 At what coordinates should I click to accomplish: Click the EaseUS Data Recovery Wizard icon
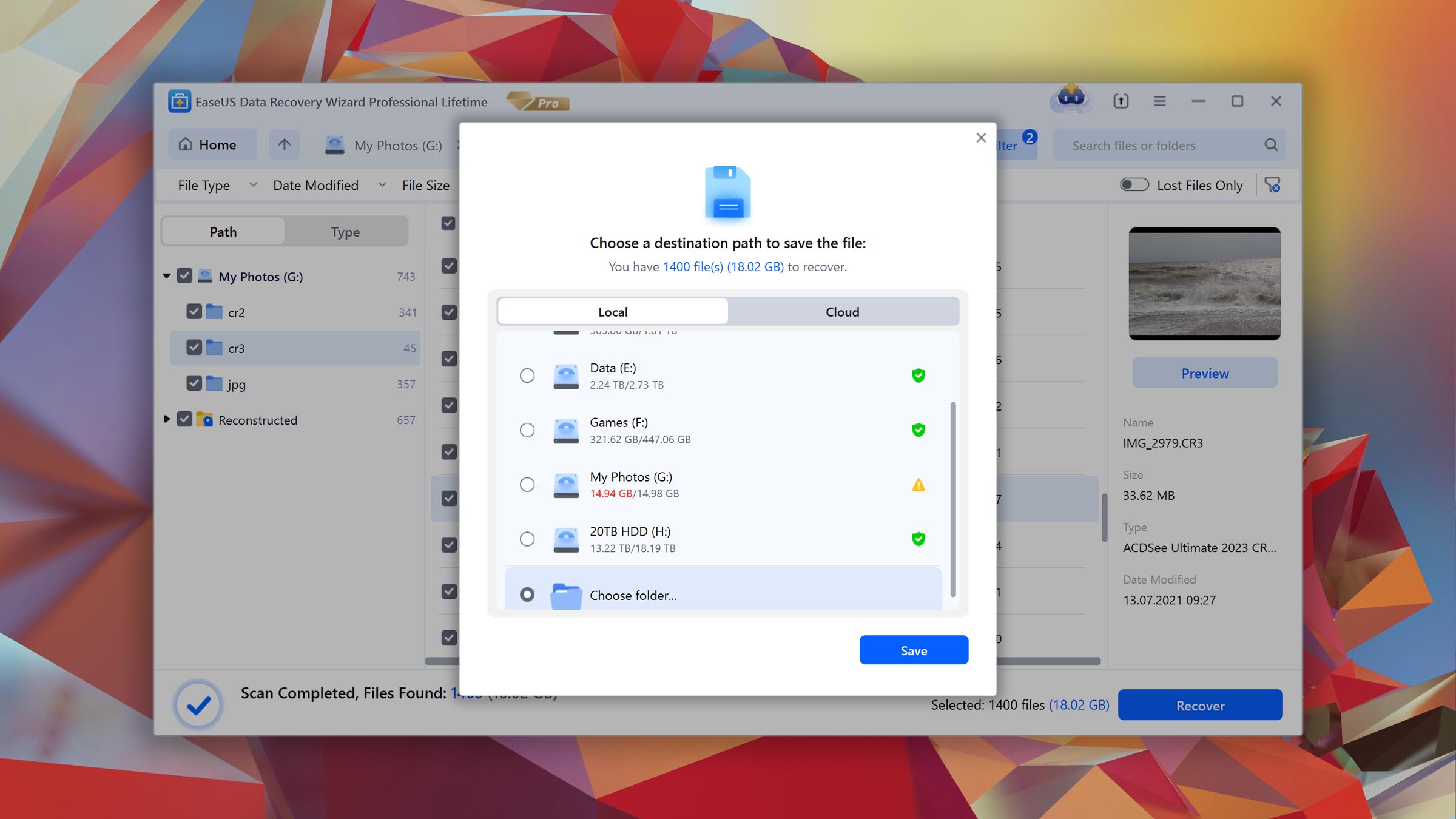point(180,101)
